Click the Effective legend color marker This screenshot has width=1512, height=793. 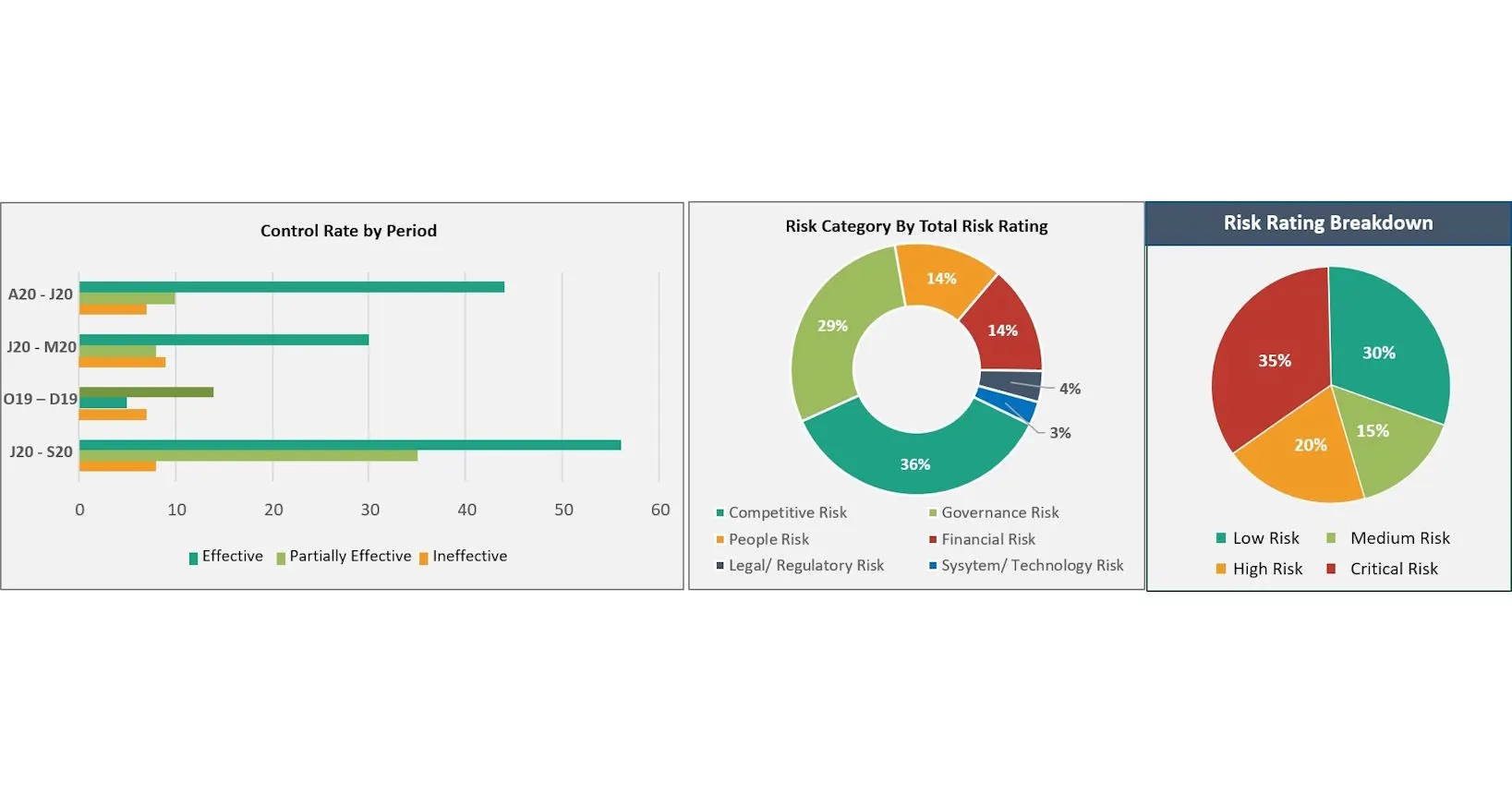point(193,558)
